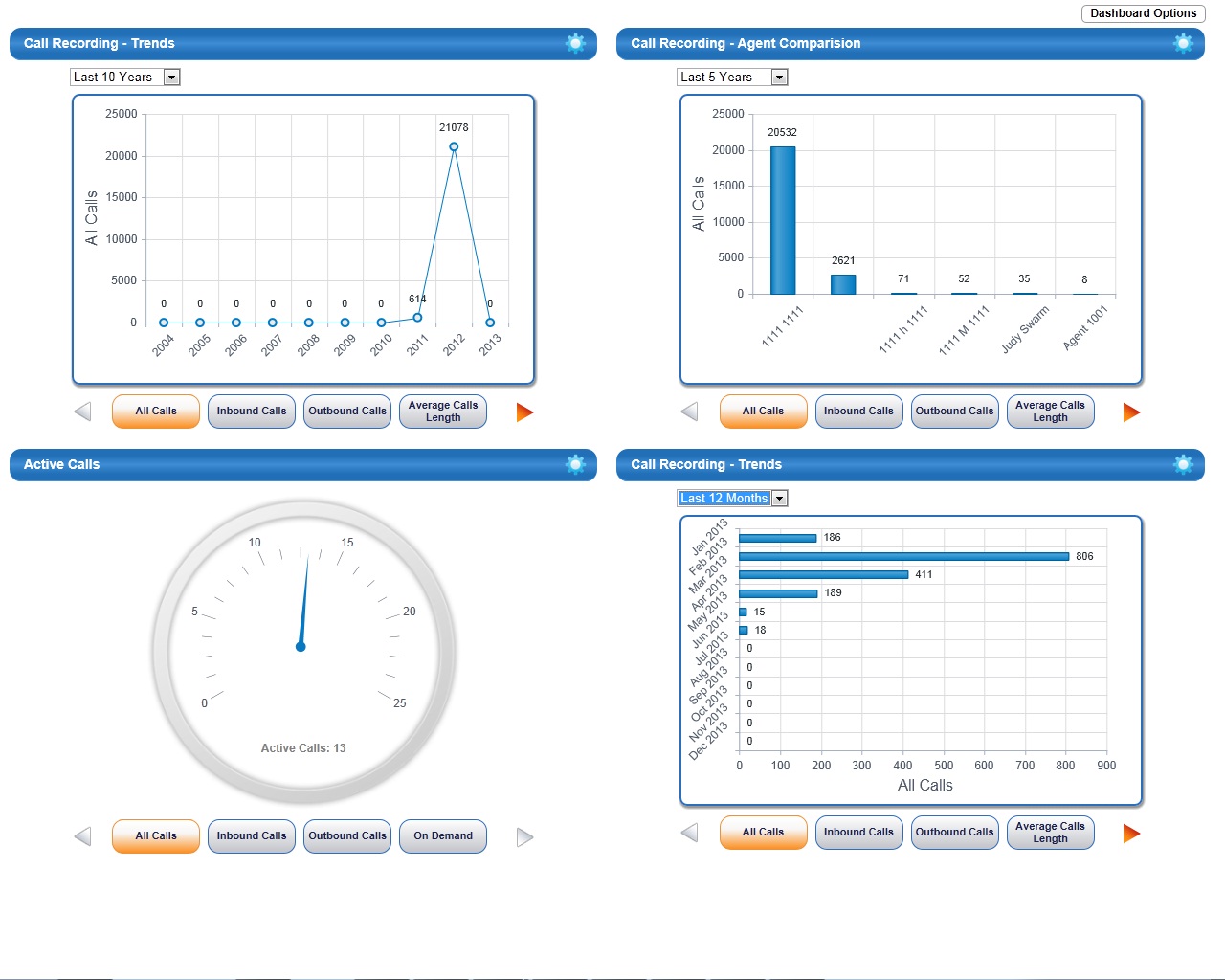The height and width of the screenshot is (980, 1225).
Task: Expand the Last 12 Months dropdown
Action: tap(780, 499)
